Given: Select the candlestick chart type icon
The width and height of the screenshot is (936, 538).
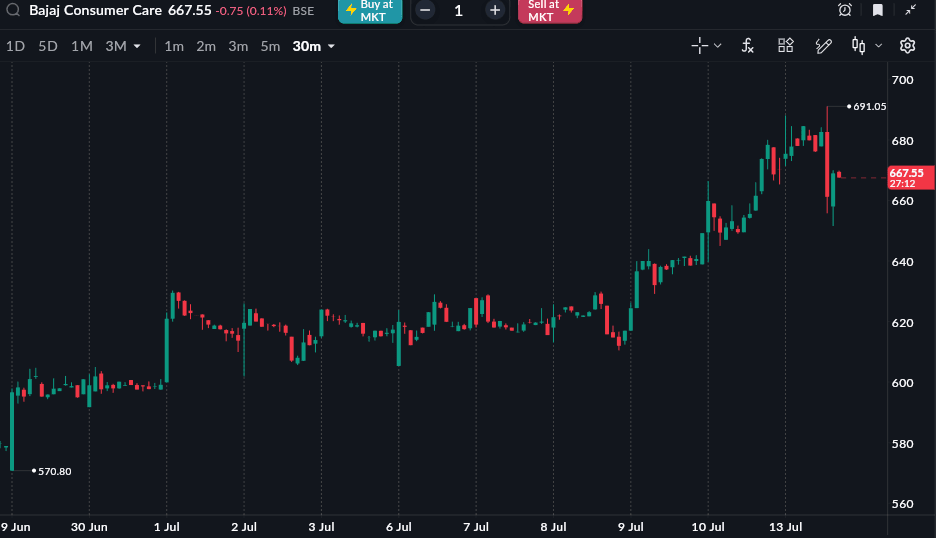Looking at the screenshot, I should [x=858, y=45].
